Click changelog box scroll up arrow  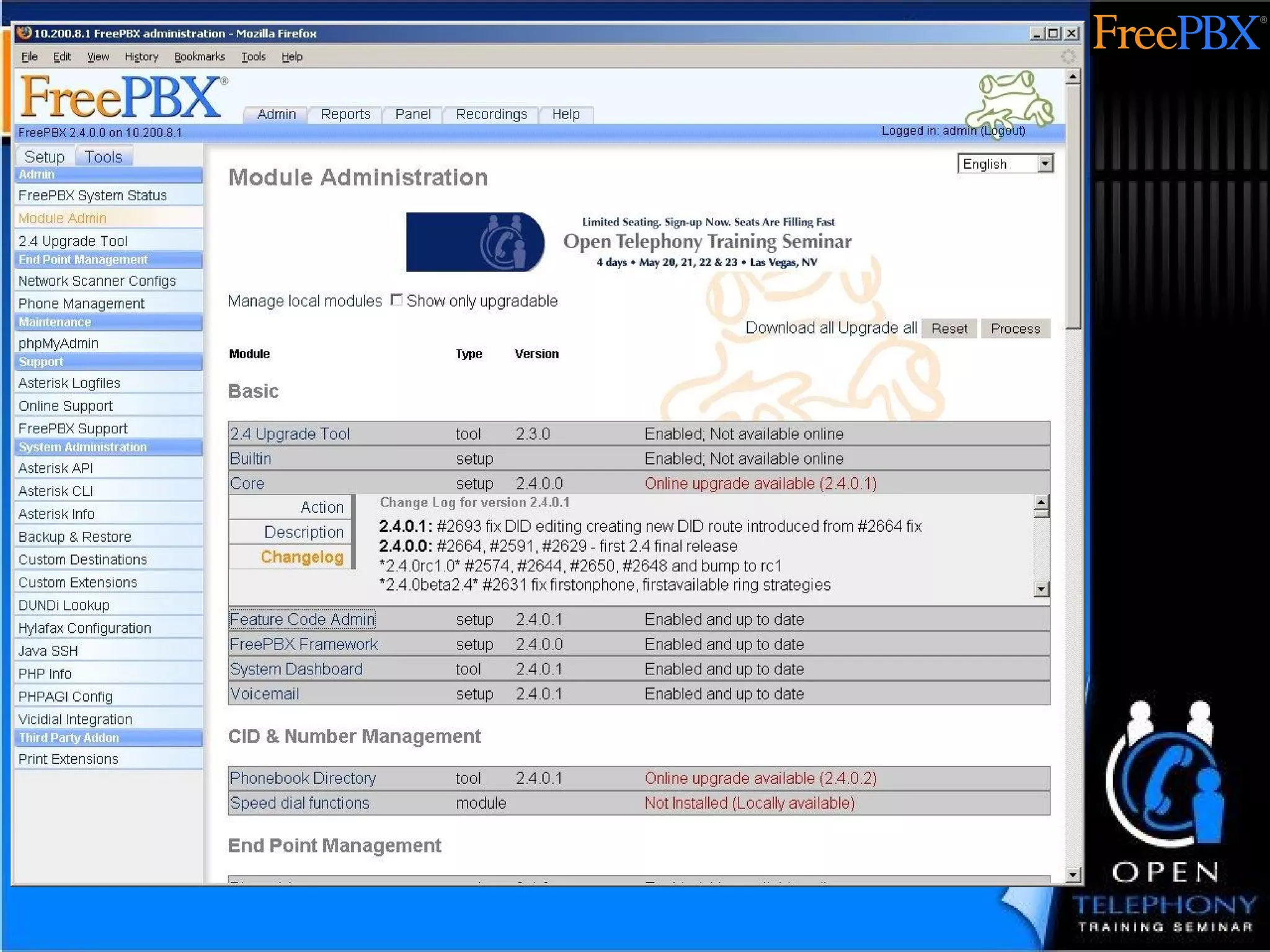click(1041, 502)
